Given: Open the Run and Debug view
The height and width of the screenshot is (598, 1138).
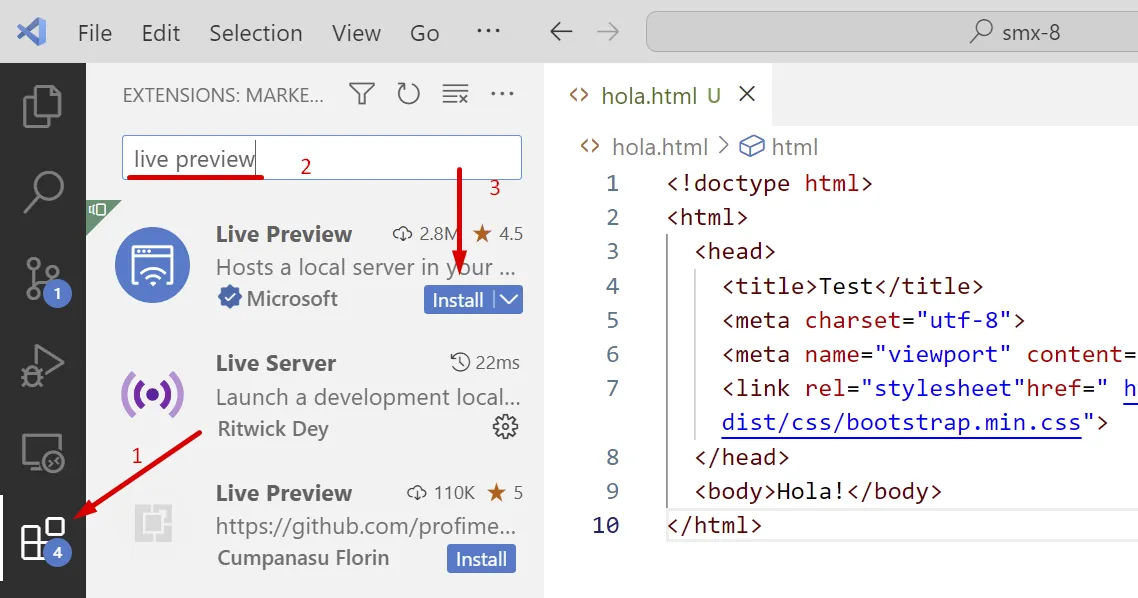Looking at the screenshot, I should pos(42,366).
